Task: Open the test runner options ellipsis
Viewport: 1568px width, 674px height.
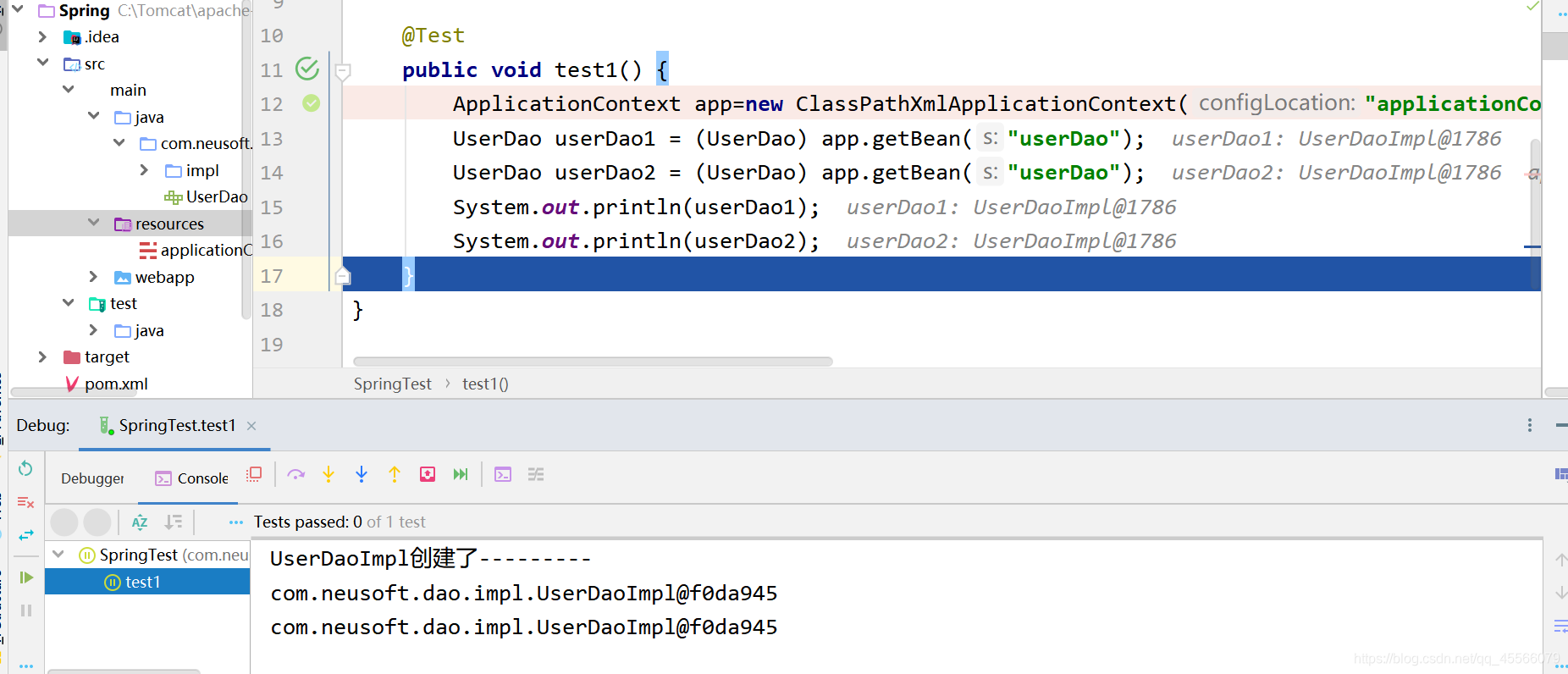Action: click(236, 522)
